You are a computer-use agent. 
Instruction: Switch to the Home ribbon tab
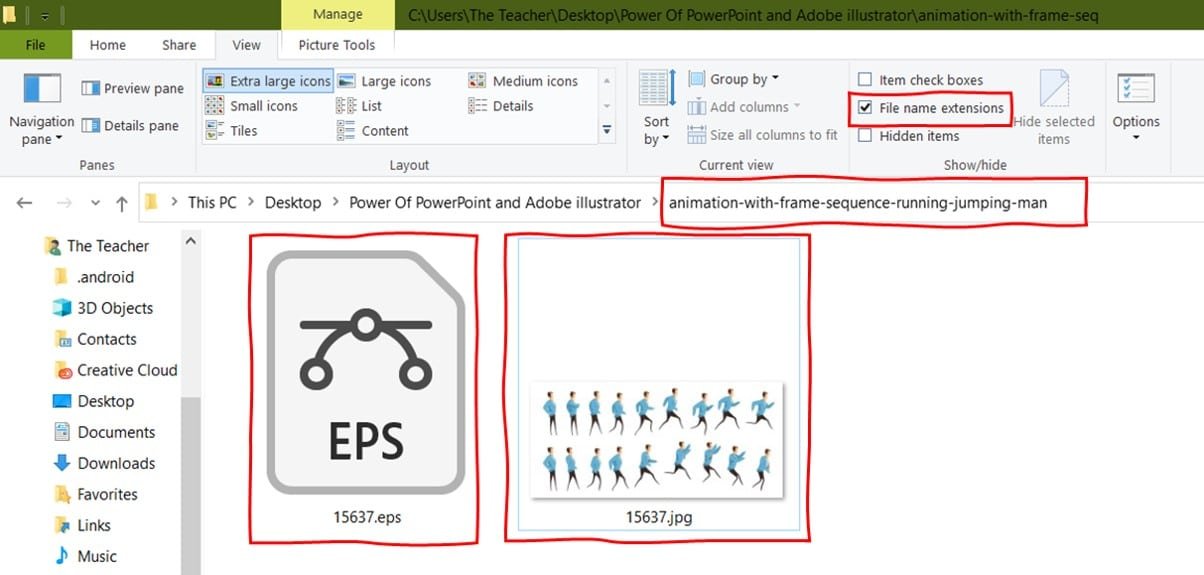click(x=107, y=45)
